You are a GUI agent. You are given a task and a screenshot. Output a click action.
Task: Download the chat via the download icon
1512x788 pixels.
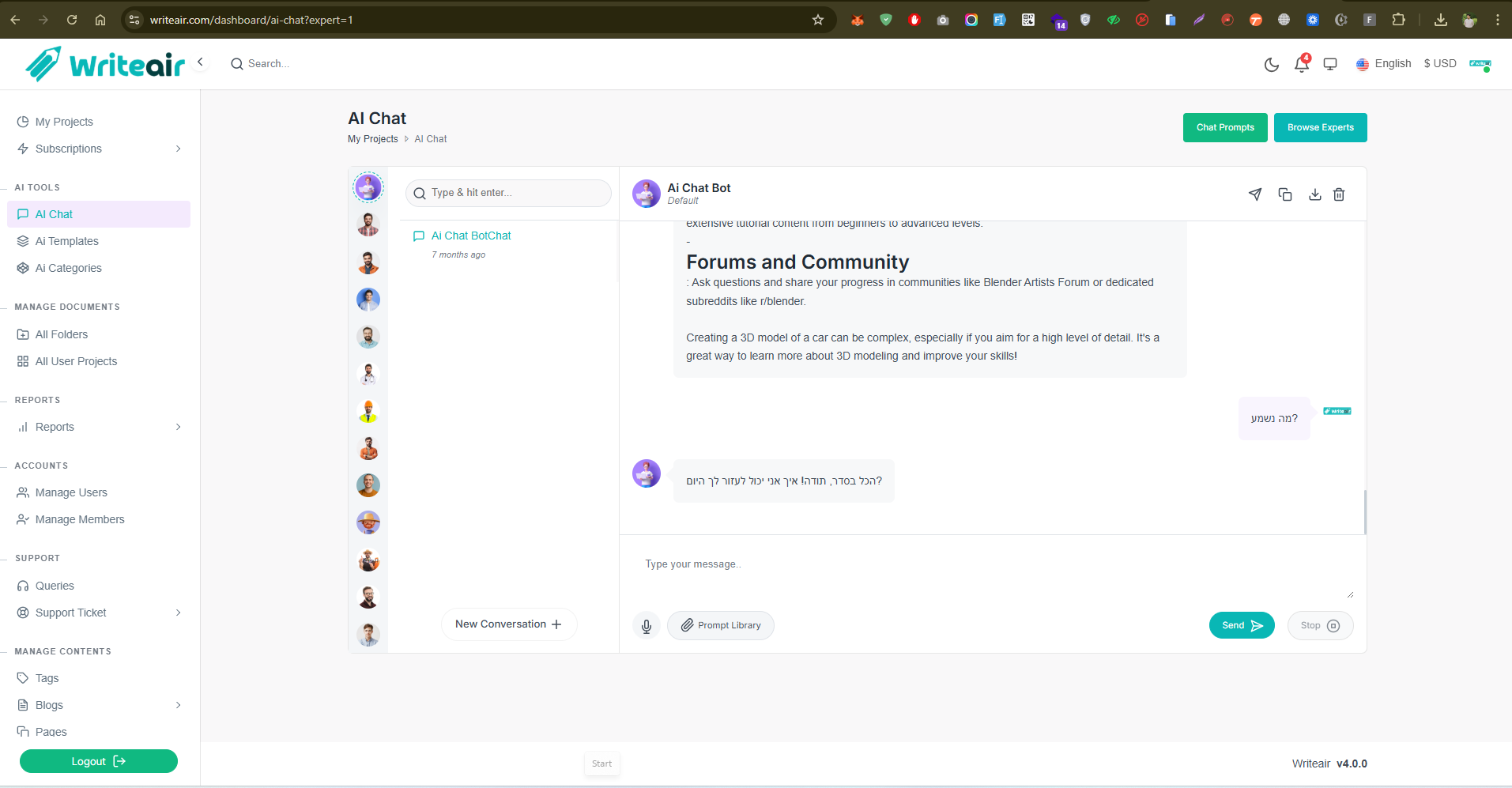[1314, 194]
